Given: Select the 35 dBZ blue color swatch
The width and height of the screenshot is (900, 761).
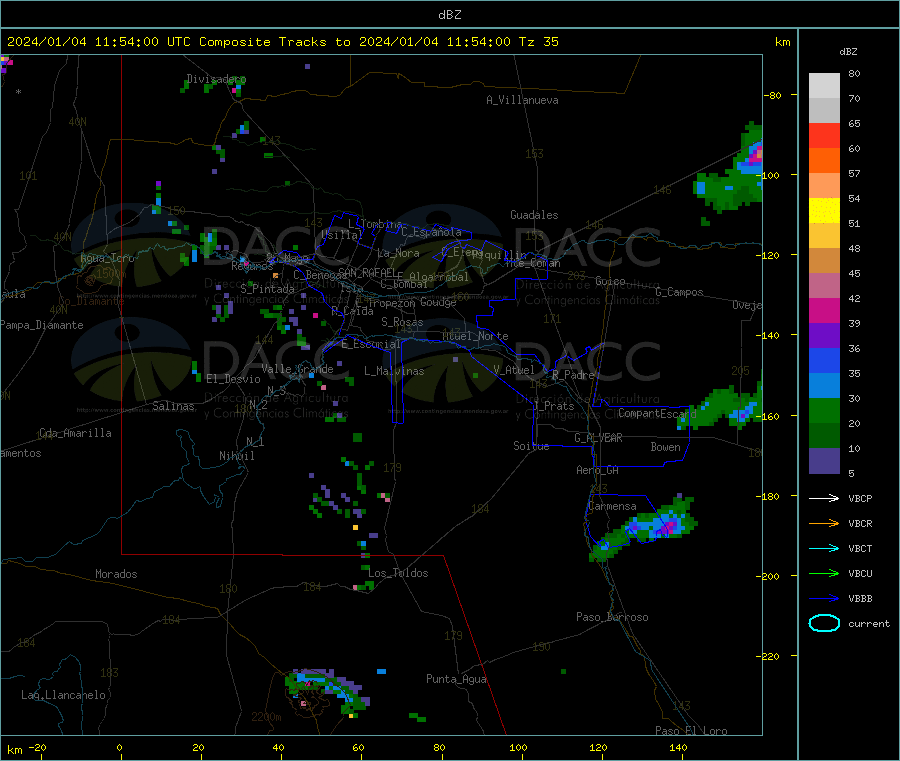Looking at the screenshot, I should [824, 360].
